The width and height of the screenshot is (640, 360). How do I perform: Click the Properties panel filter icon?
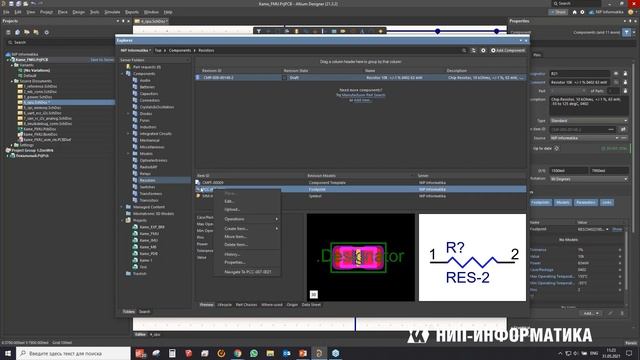pyautogui.click(x=627, y=32)
